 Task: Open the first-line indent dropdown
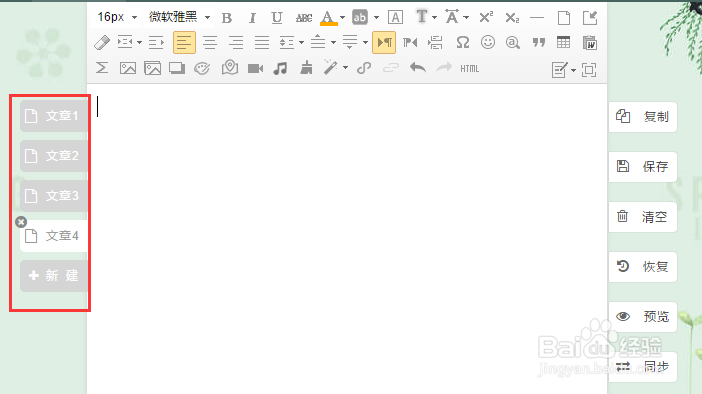coord(139,43)
